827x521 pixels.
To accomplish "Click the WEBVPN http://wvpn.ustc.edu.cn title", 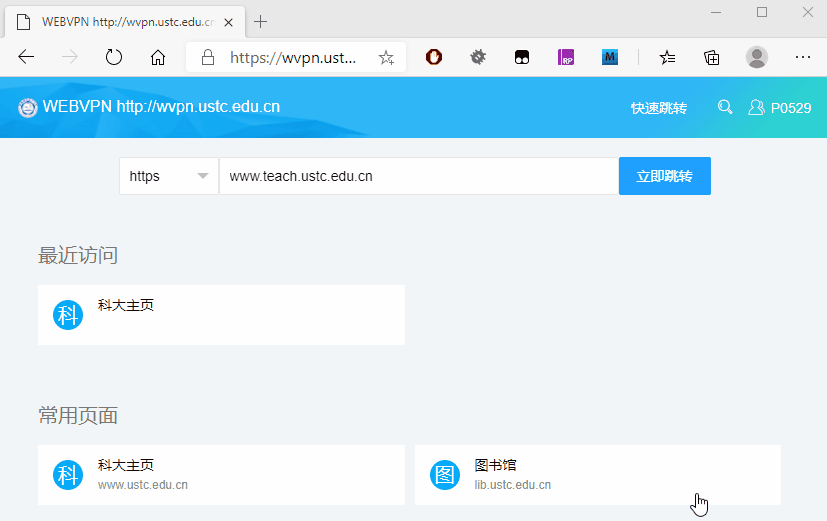I will click(161, 107).
